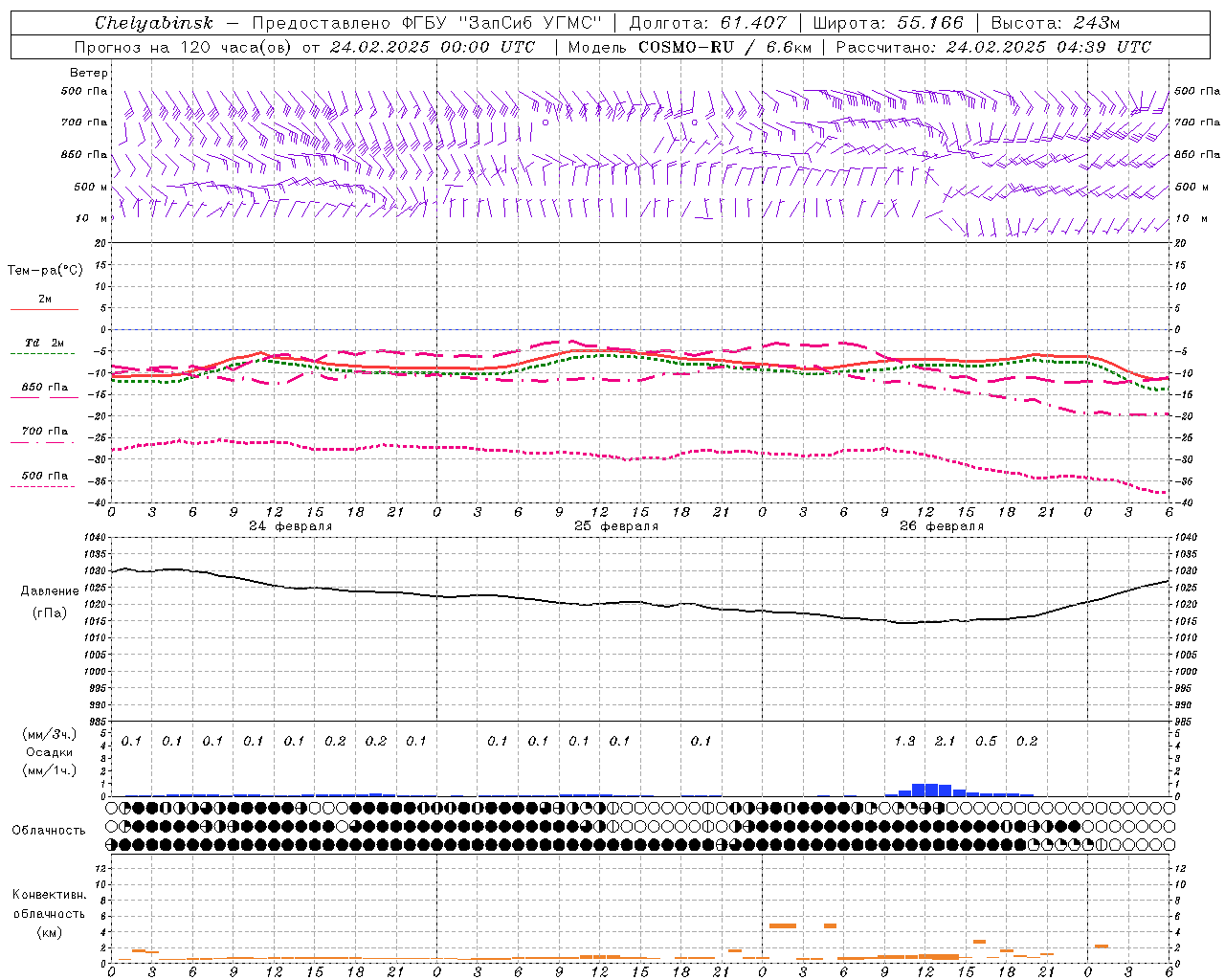Click the dash-dot line under the 700 гПа legend
Screen dimensions: 1225x980
(x=43, y=442)
